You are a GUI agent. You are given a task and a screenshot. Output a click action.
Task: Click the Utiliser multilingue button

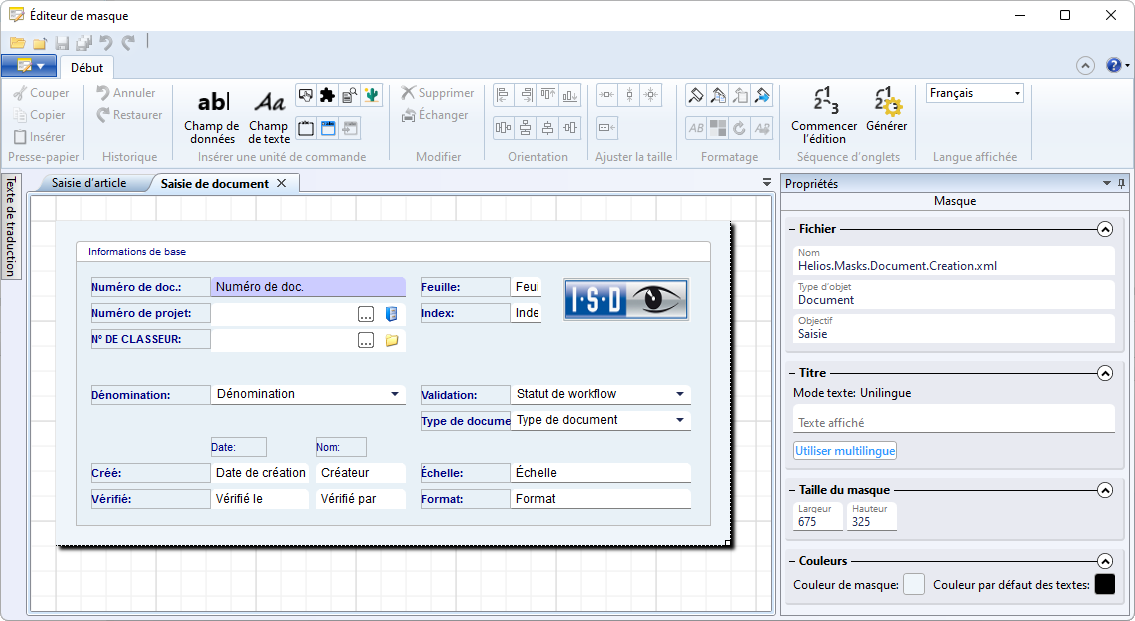845,451
